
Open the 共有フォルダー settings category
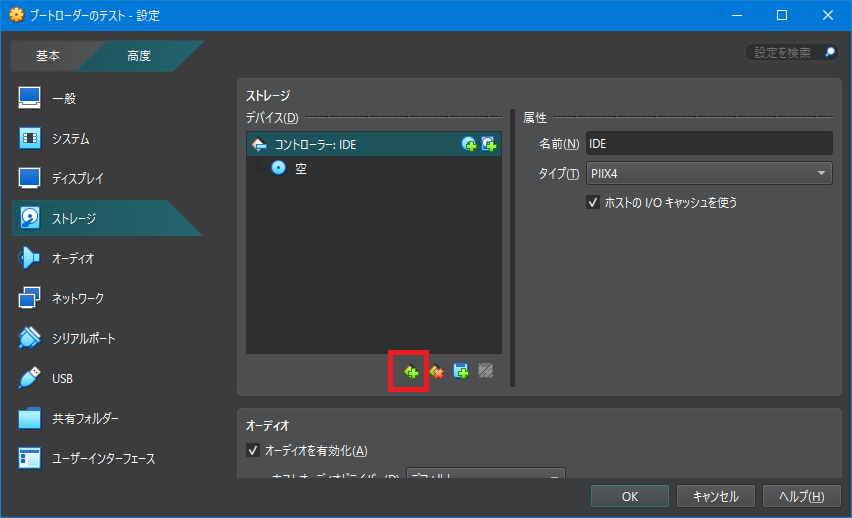tap(106, 418)
